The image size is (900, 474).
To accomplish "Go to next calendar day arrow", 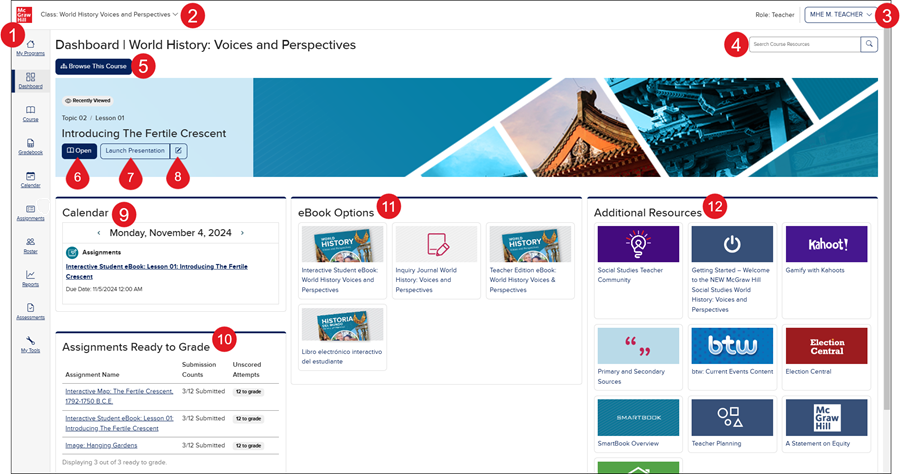I will click(x=242, y=233).
